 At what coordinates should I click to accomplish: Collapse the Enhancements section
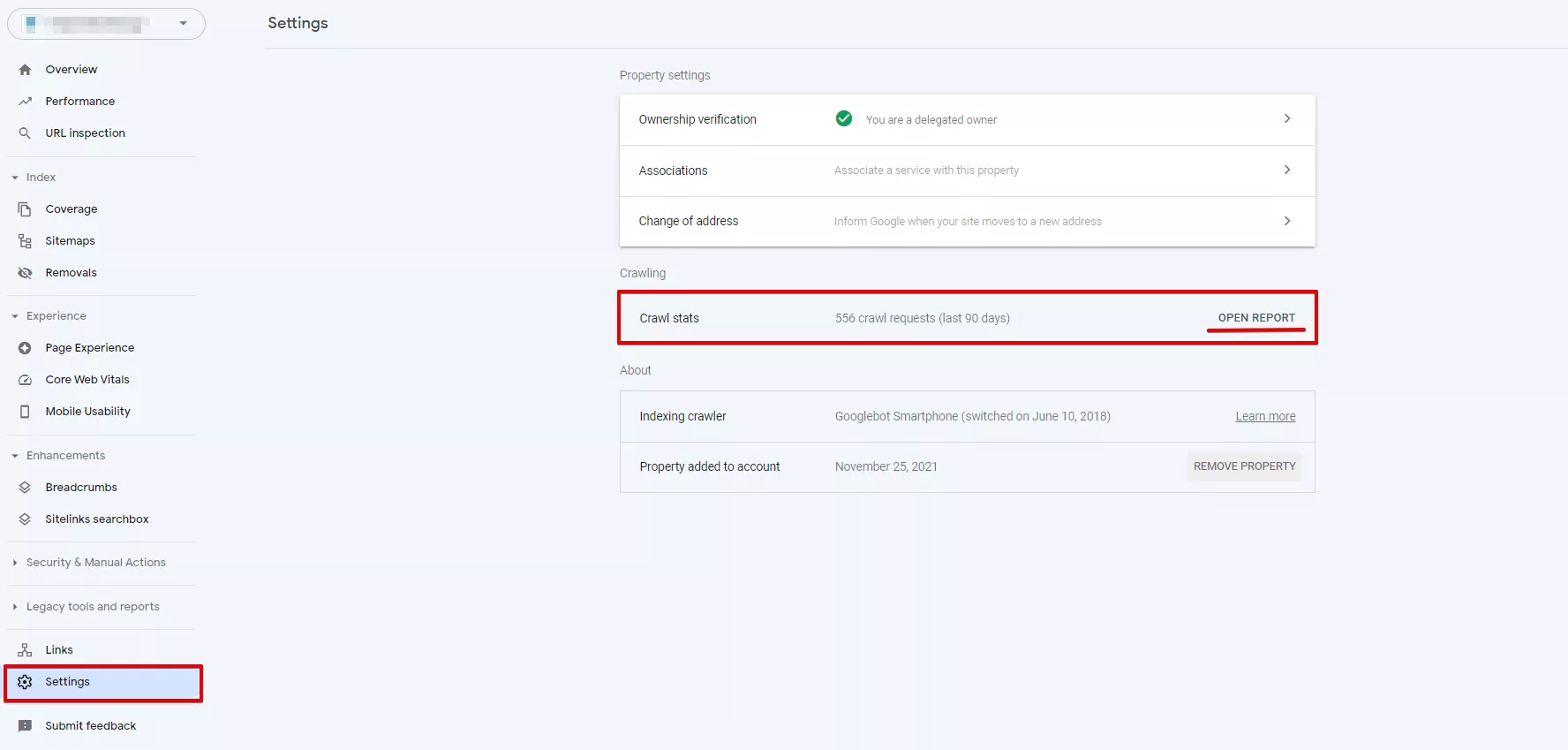coord(15,456)
